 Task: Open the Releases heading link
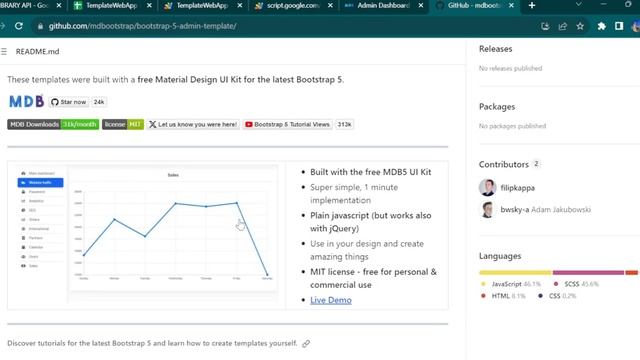[496, 49]
